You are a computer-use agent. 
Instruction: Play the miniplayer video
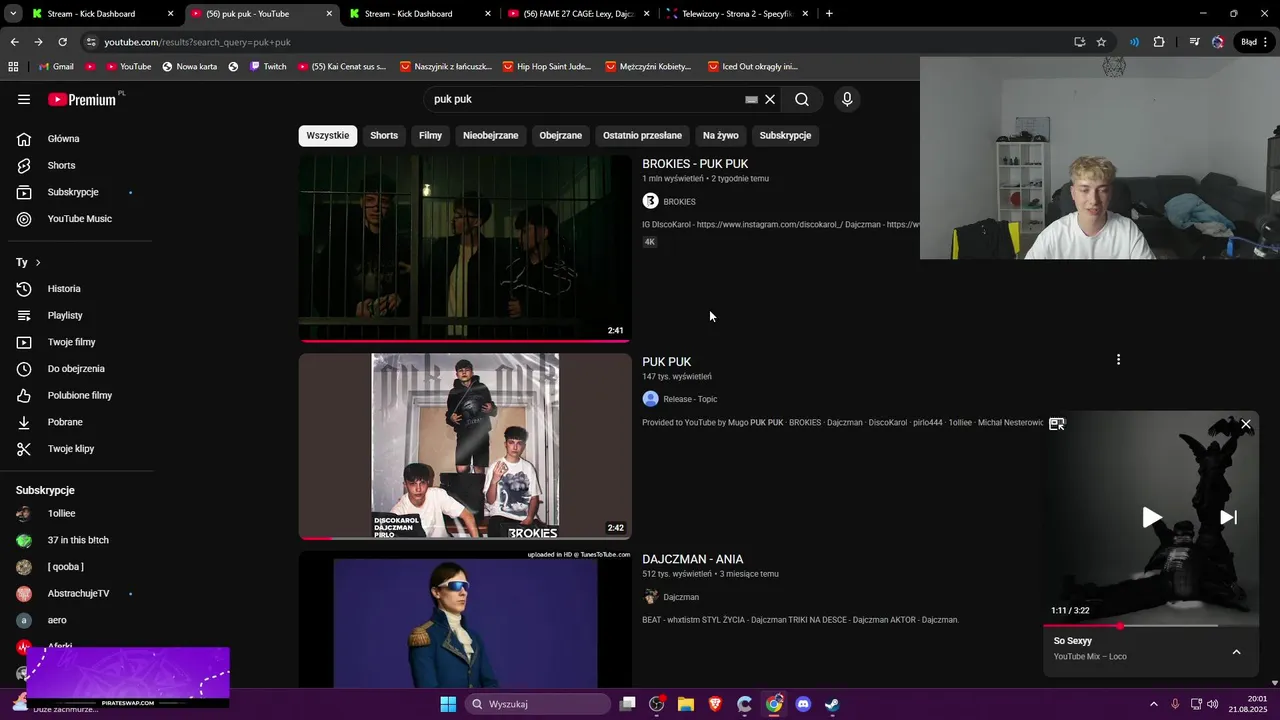1152,517
